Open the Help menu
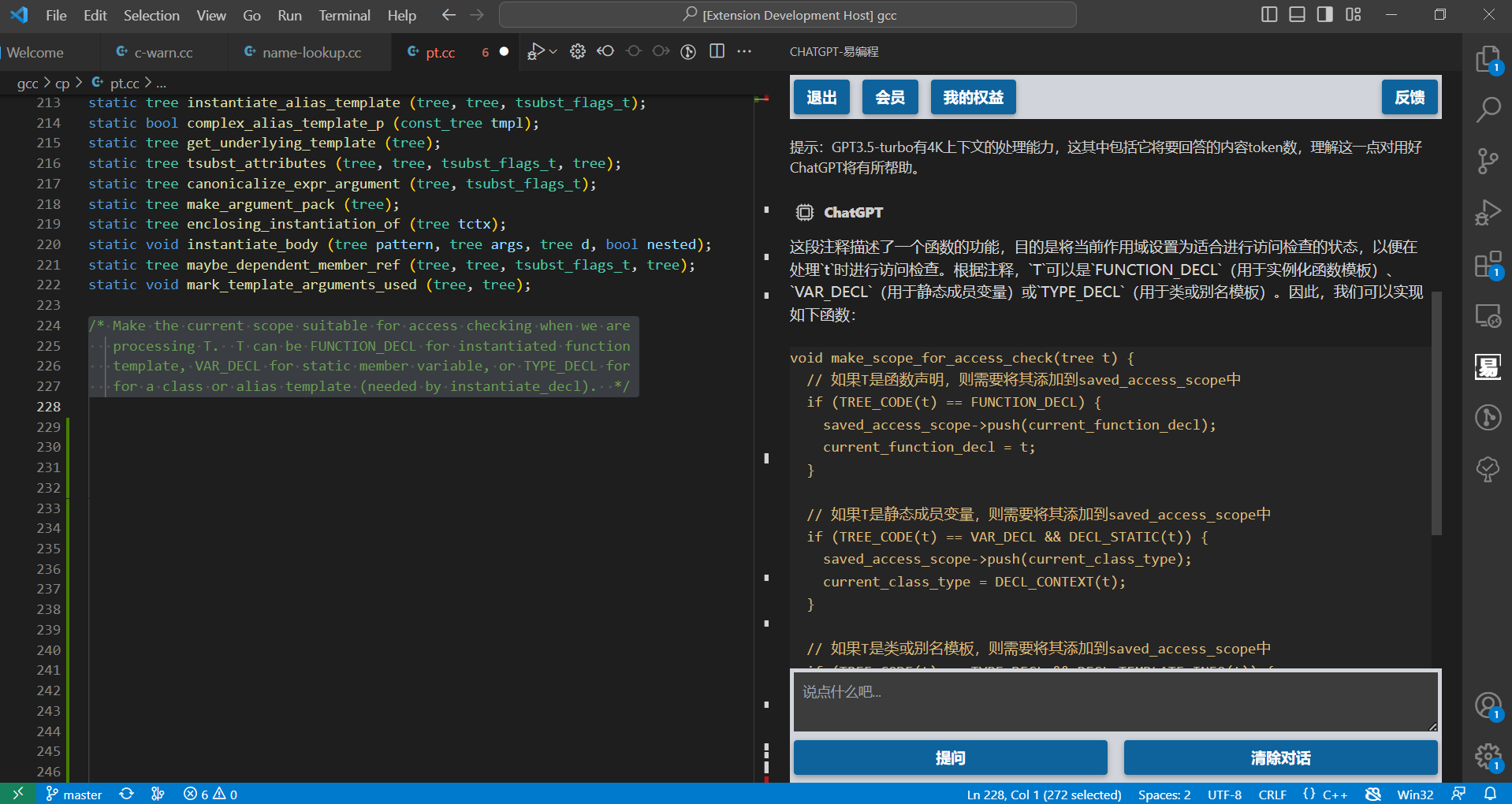Viewport: 1512px width, 804px height. [401, 15]
